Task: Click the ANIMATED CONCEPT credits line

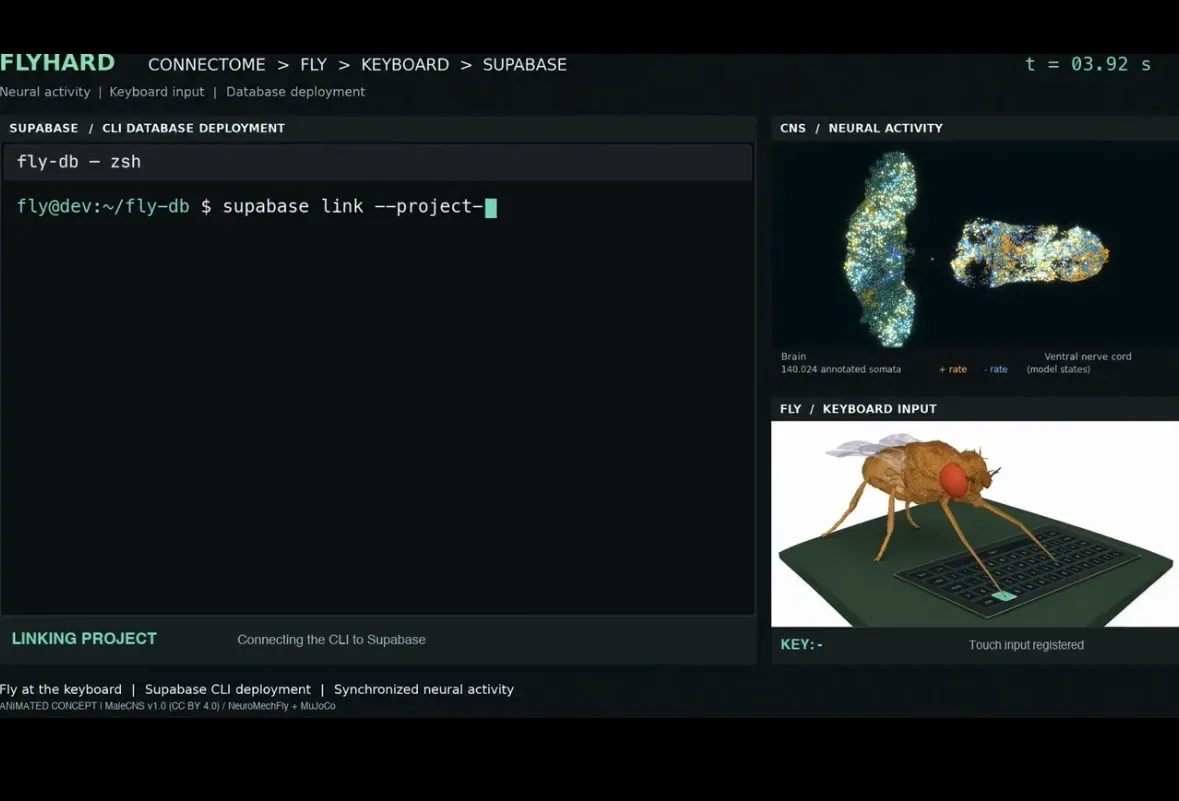Action: (x=168, y=706)
